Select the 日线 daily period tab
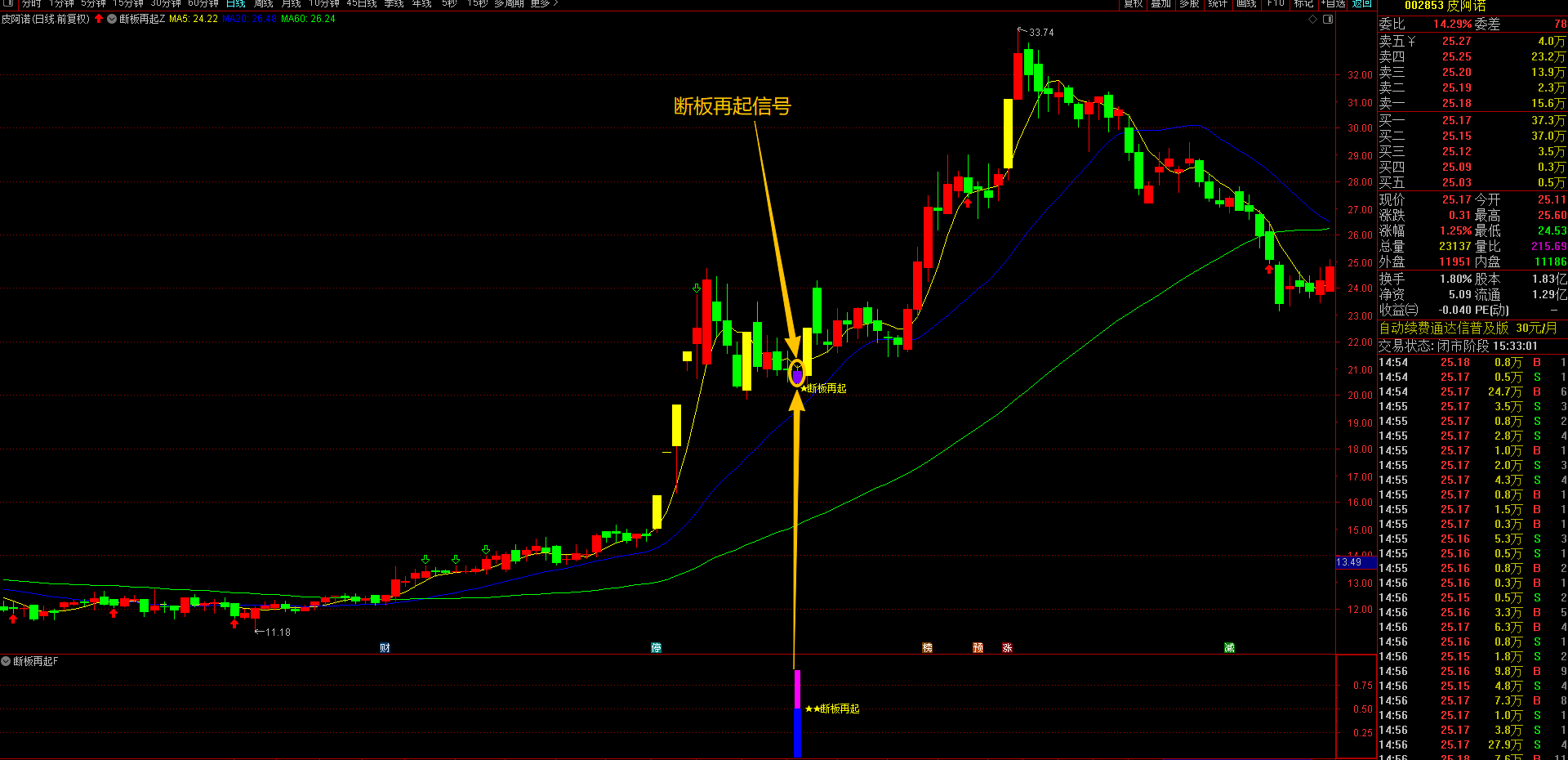1568x760 pixels. tap(236, 3)
